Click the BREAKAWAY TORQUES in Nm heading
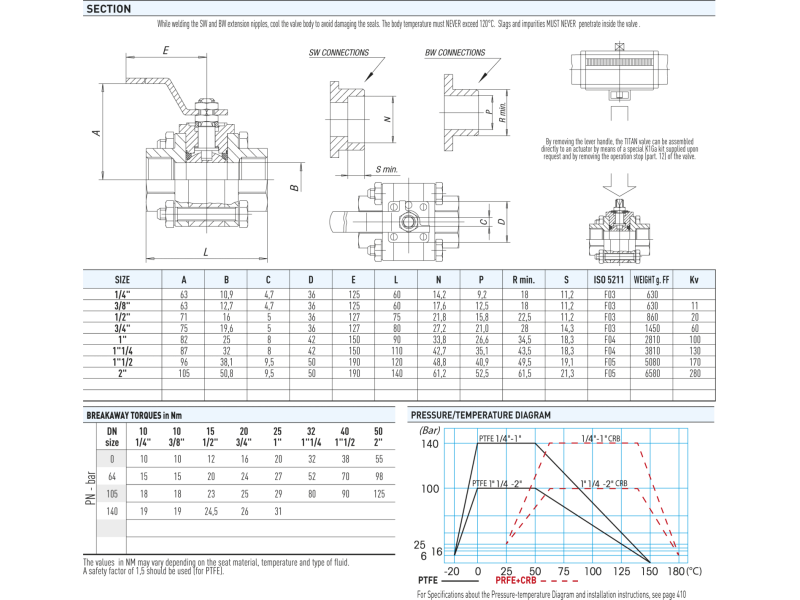800x600 pixels. tap(136, 414)
